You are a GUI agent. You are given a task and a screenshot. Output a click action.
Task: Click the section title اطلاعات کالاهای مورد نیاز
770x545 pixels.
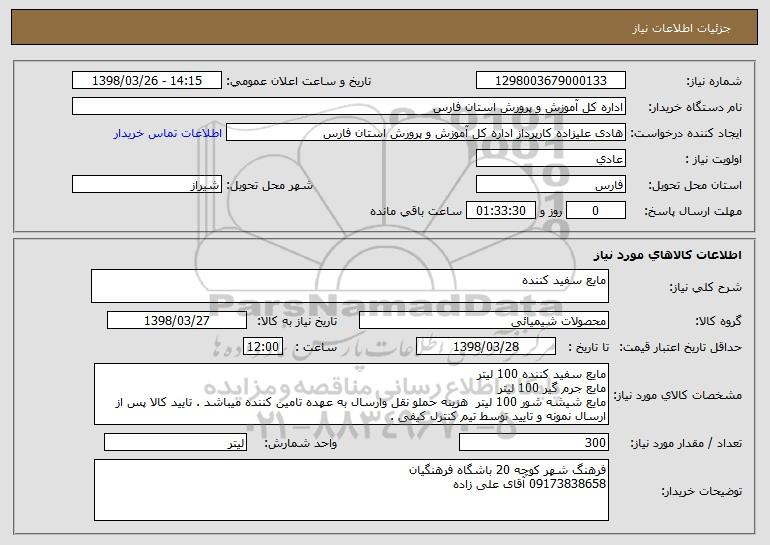click(668, 255)
